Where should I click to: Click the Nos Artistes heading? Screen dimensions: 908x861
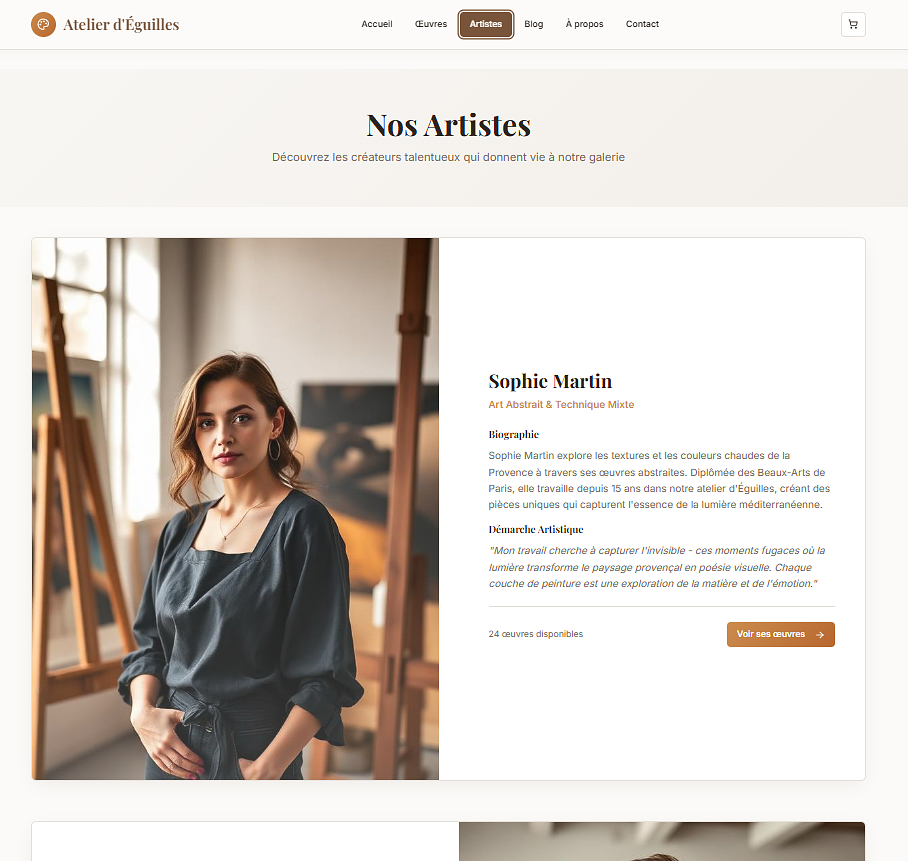coord(449,125)
